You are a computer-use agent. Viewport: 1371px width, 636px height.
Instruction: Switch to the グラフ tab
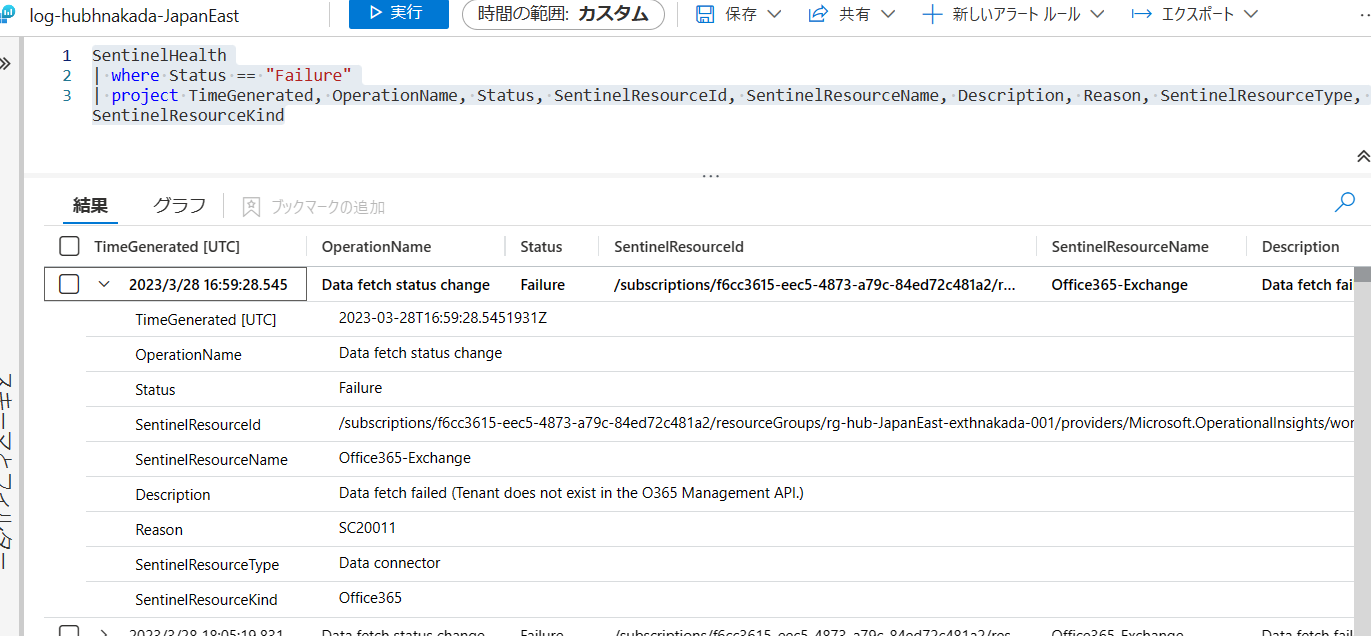(x=178, y=204)
